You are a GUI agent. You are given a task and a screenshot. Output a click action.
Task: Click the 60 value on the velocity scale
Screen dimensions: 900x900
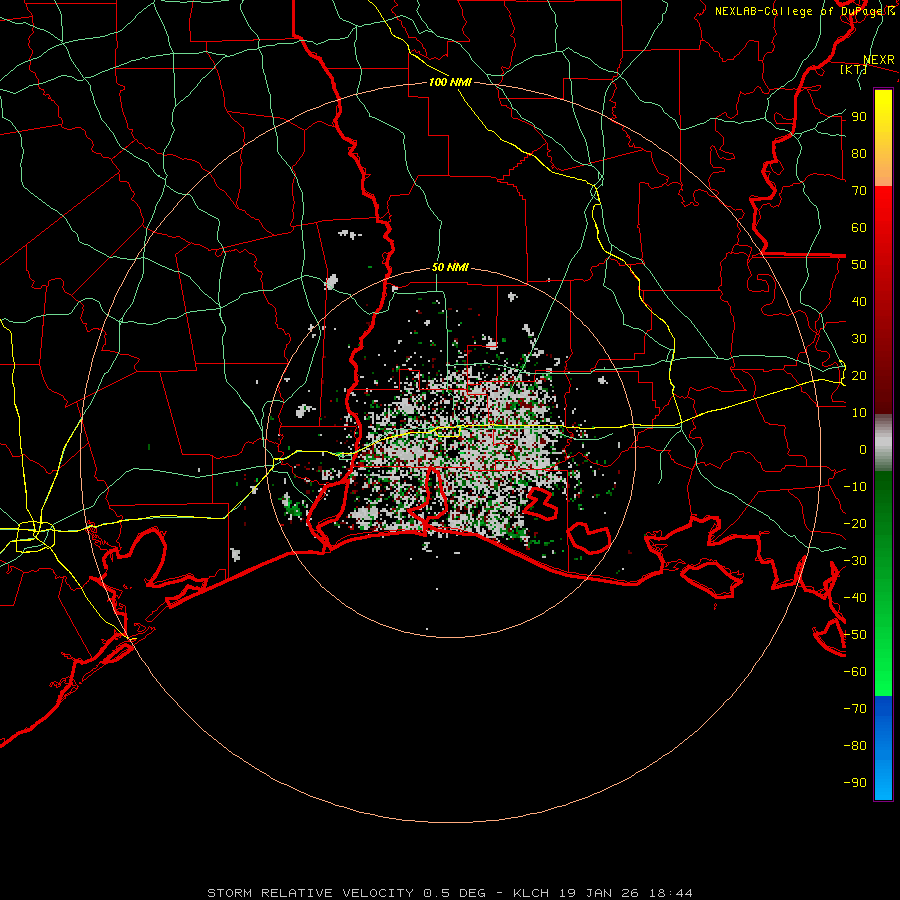pos(859,227)
